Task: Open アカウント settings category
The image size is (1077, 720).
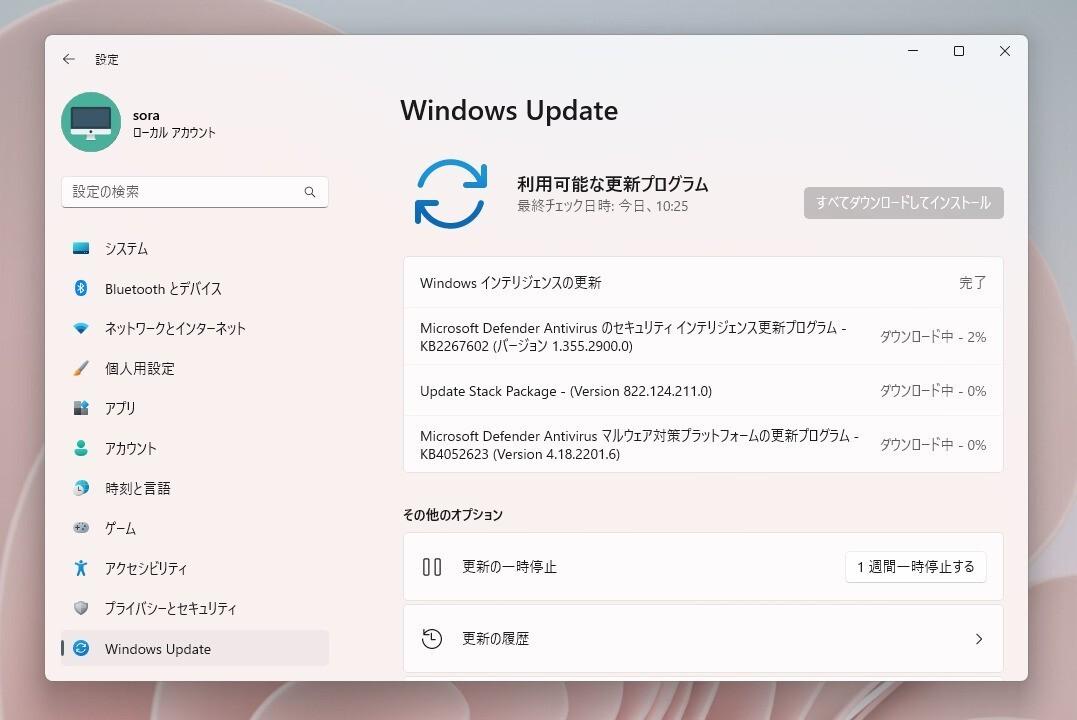Action: pos(195,448)
